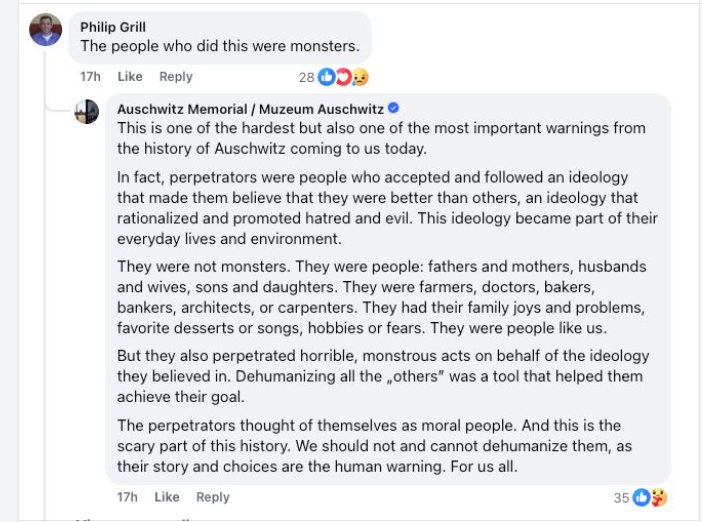Click the sad face reaction icon
702x522 pixels.
pyautogui.click(x=358, y=77)
